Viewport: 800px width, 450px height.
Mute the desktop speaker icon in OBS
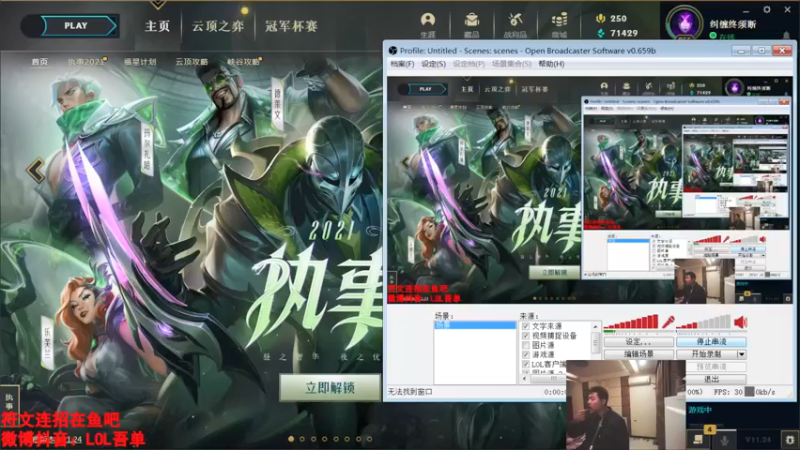tap(740, 322)
